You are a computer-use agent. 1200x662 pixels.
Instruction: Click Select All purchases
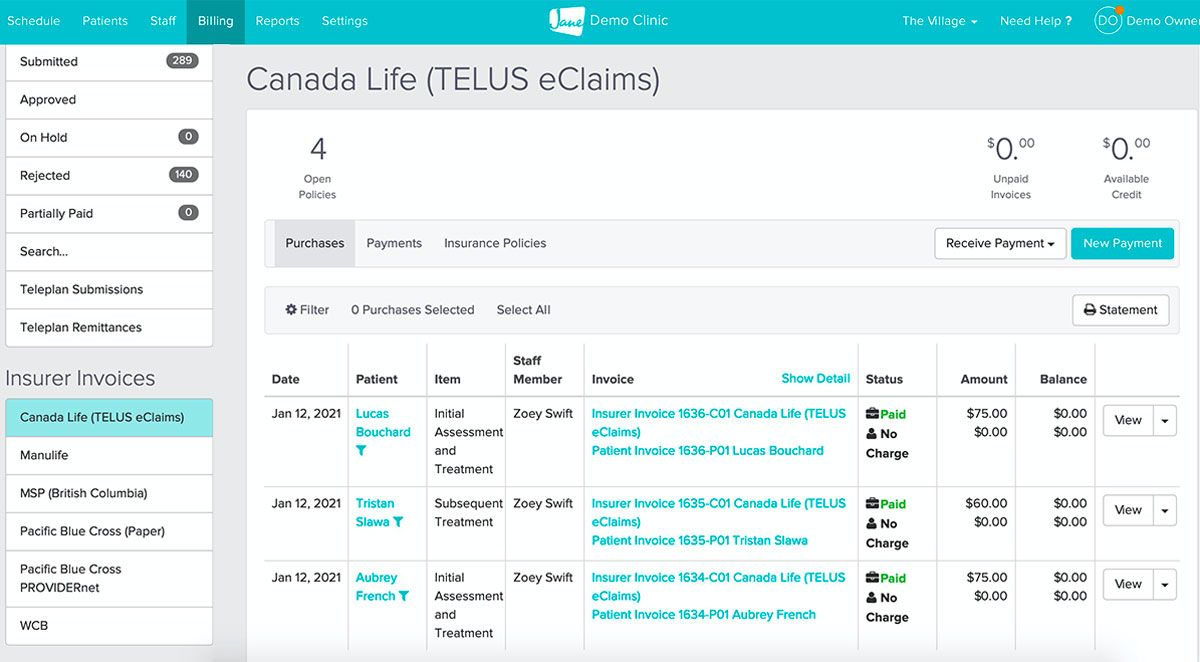pos(523,310)
